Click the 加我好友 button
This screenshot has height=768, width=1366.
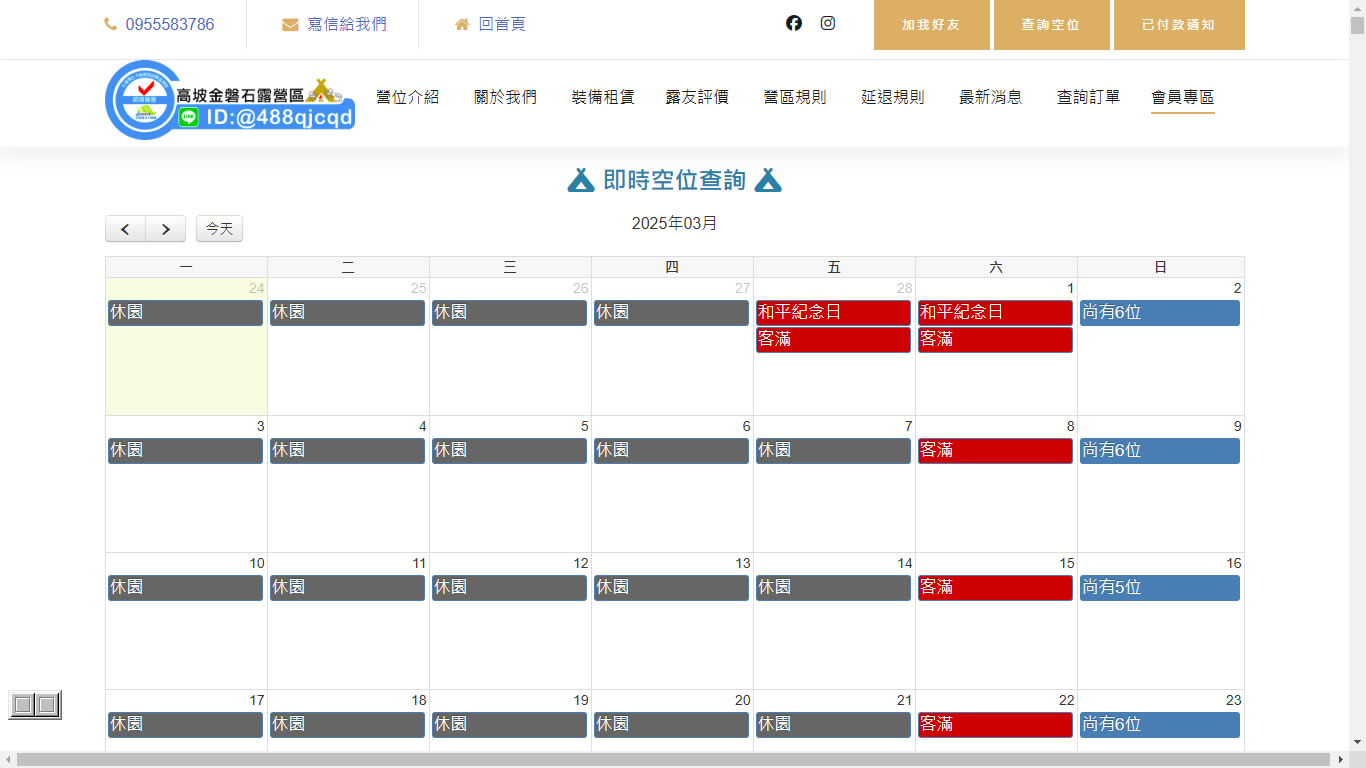932,24
